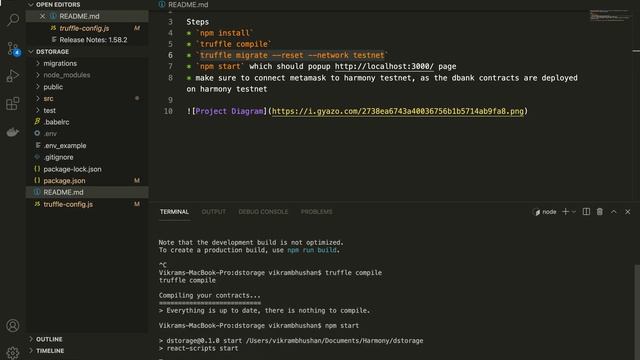The image size is (640, 360).
Task: Split the terminal panel
Action: point(586,211)
